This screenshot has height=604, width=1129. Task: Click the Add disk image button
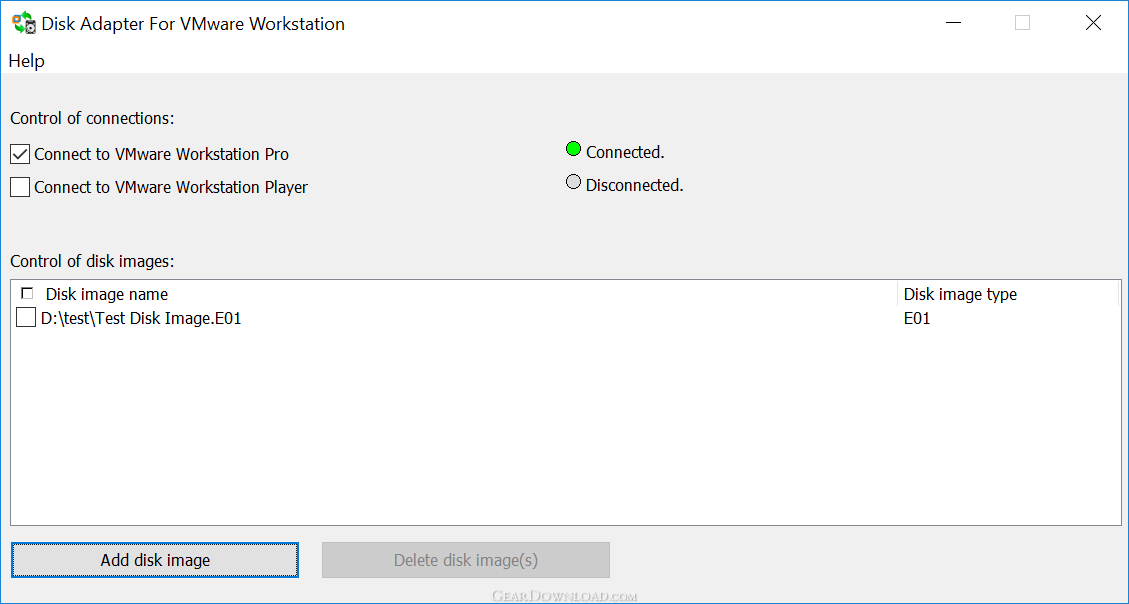click(x=155, y=560)
